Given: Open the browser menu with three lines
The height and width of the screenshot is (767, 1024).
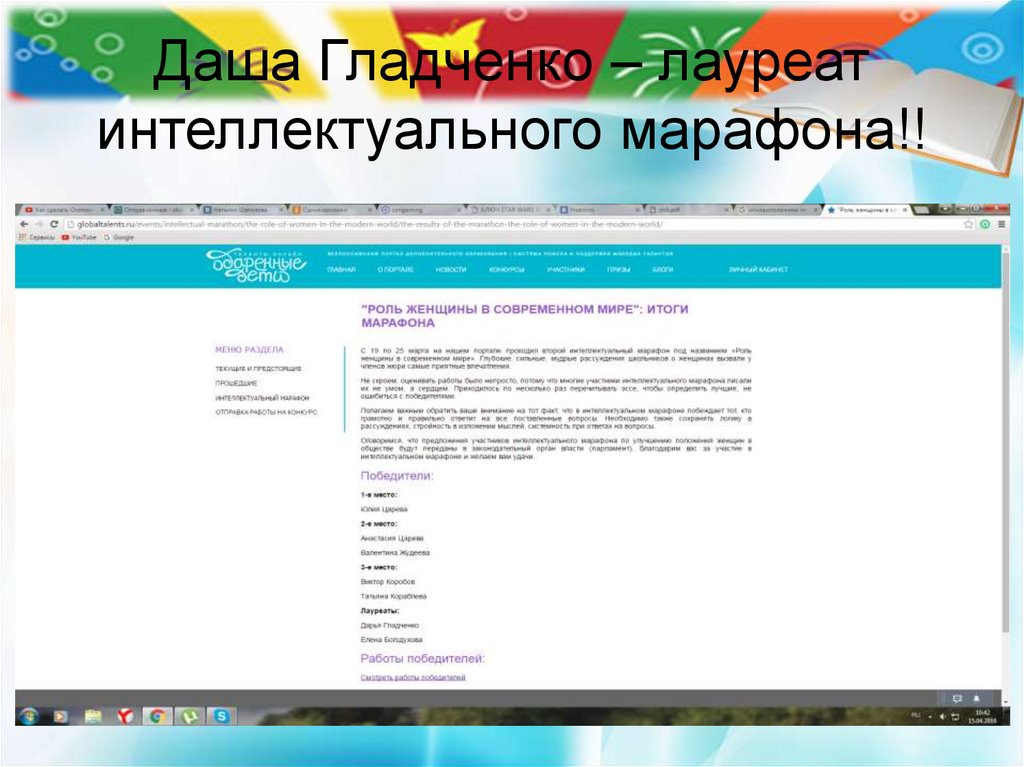Looking at the screenshot, I should tap(1001, 224).
